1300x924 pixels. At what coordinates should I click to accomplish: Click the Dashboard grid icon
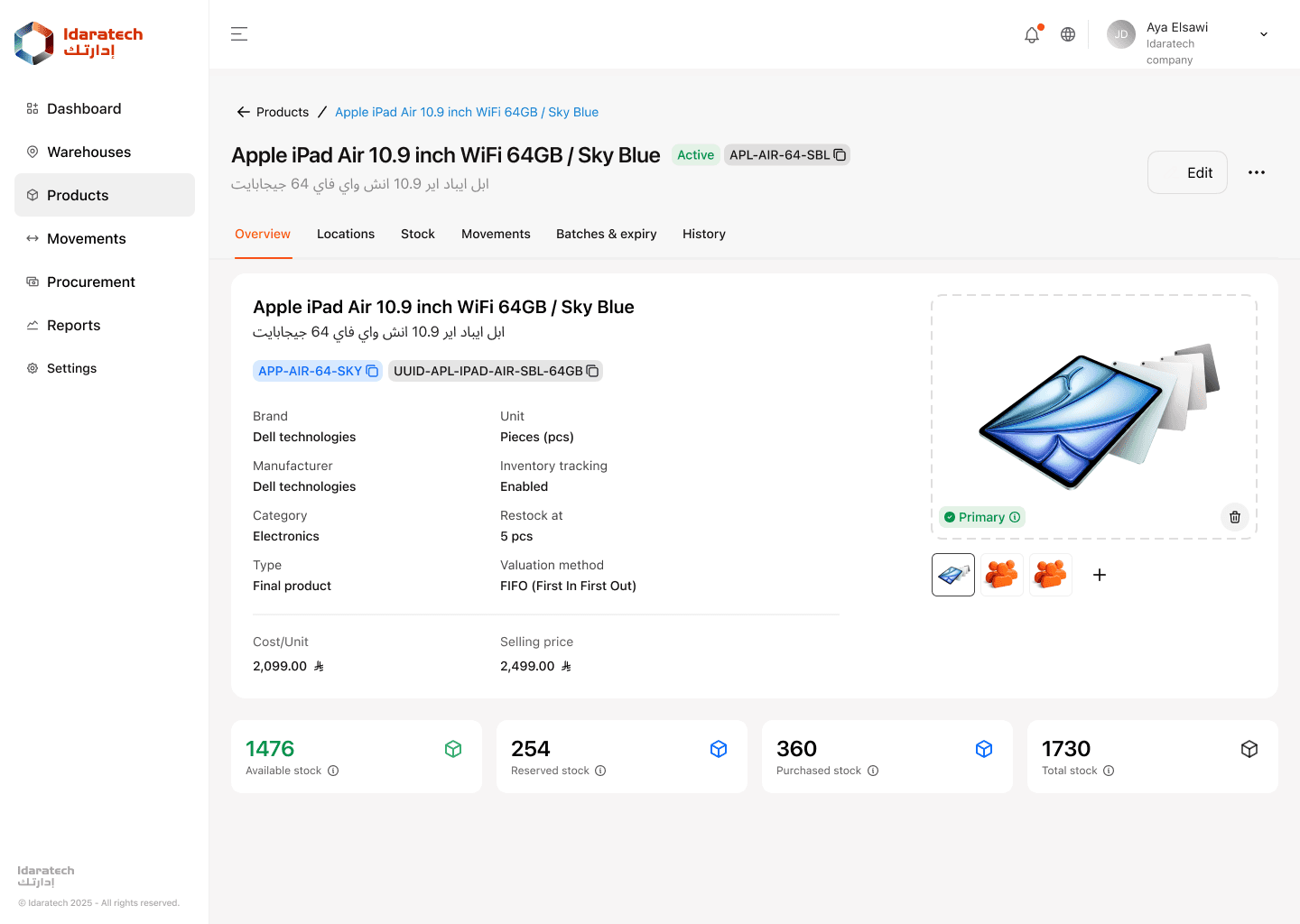point(32,108)
